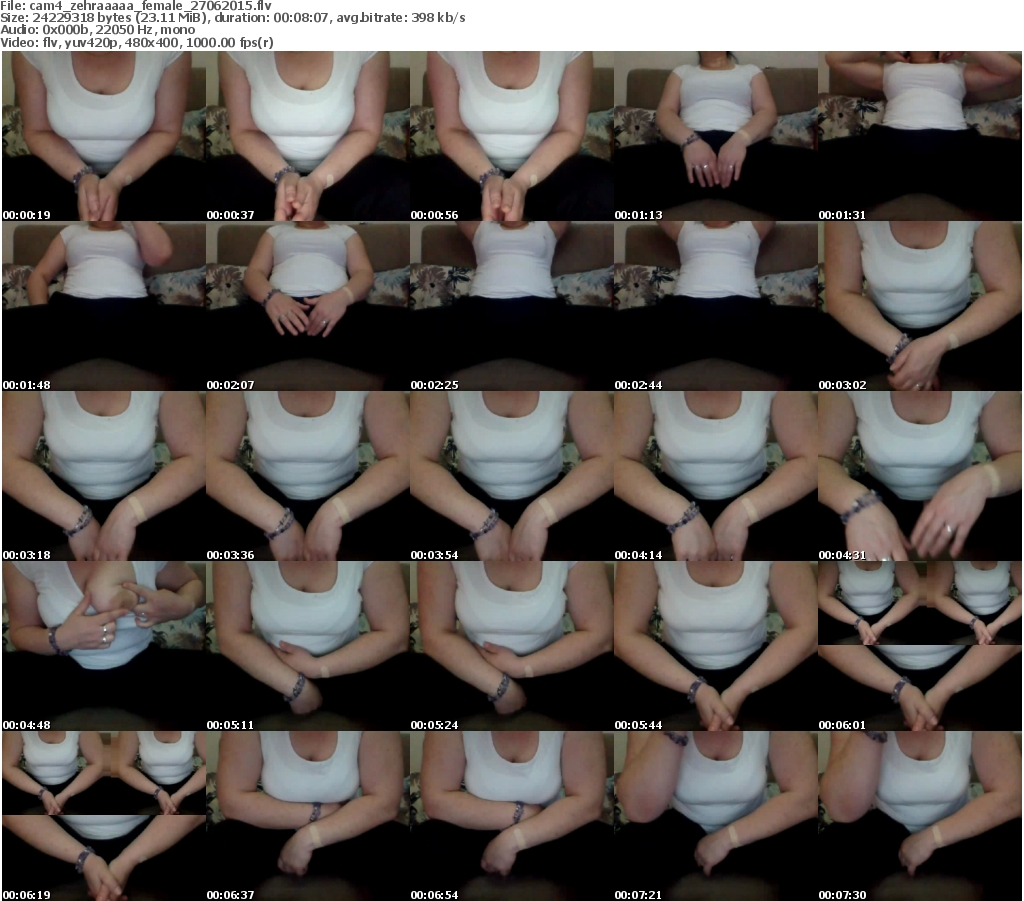Open the frame timestamped 00:02:07
The height and width of the screenshot is (901, 1024).
click(x=308, y=306)
